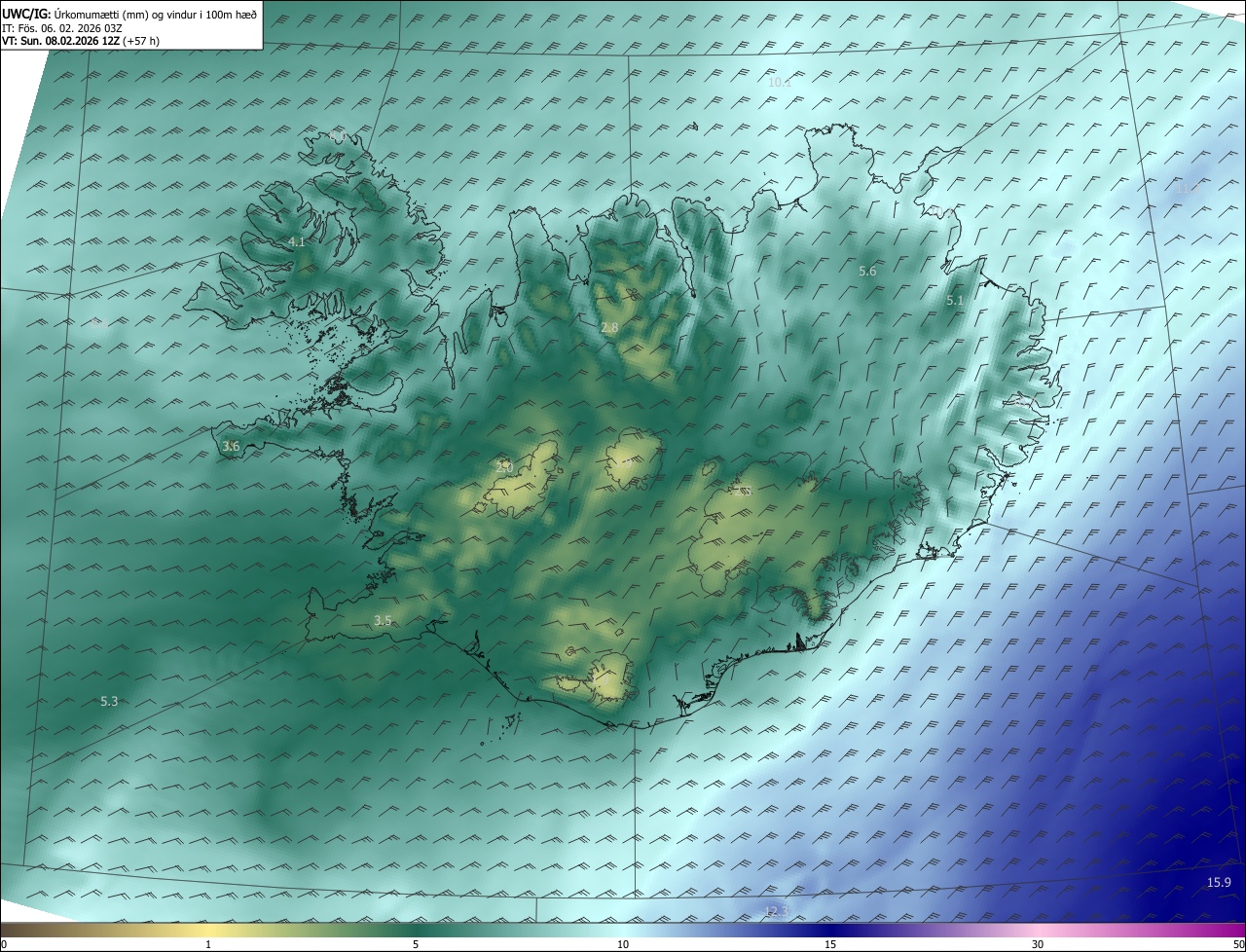
Task: Click the 0 tick label on the color scale
Action: (x=4, y=944)
